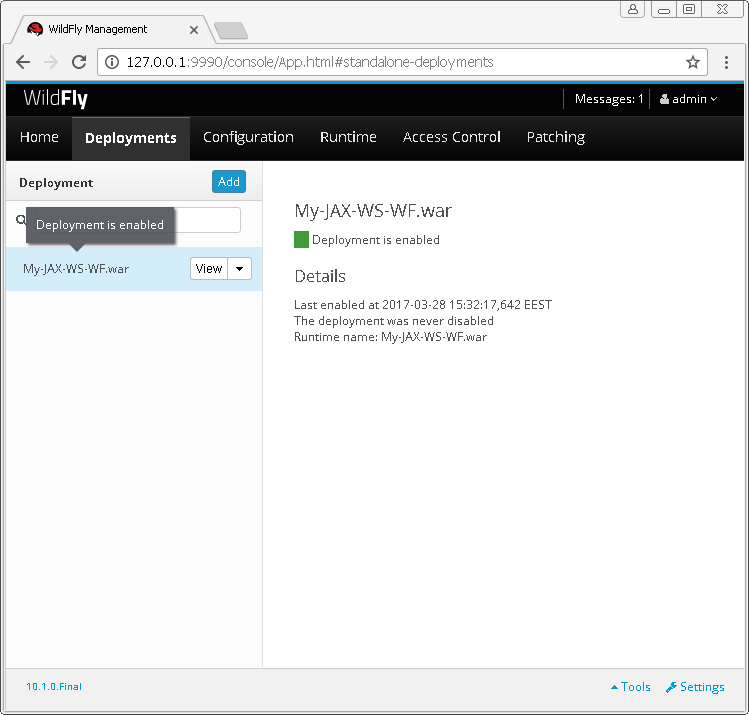Expand the dropdown arrow next to View

pyautogui.click(x=240, y=268)
